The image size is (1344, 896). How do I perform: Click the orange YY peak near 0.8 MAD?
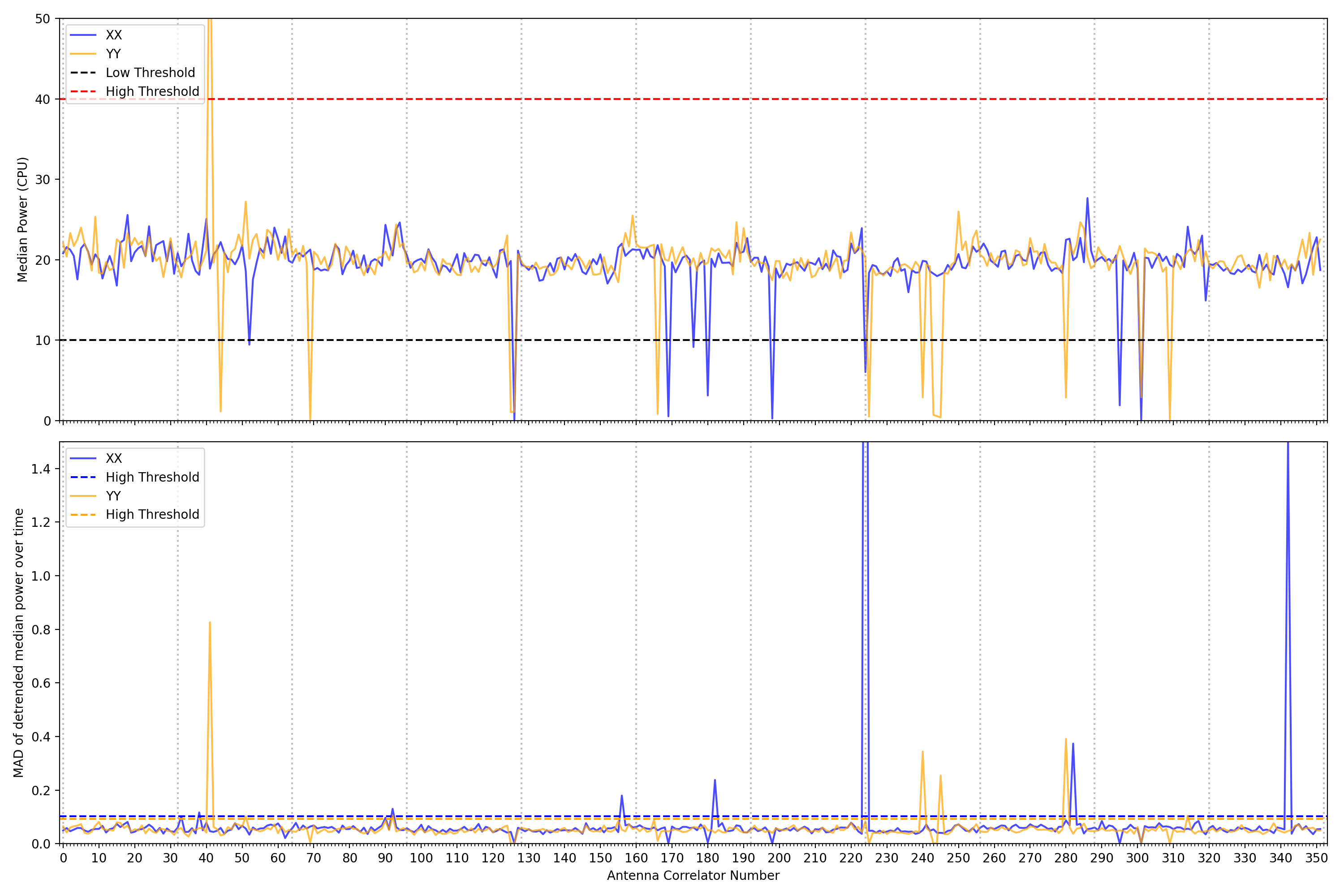(x=210, y=624)
